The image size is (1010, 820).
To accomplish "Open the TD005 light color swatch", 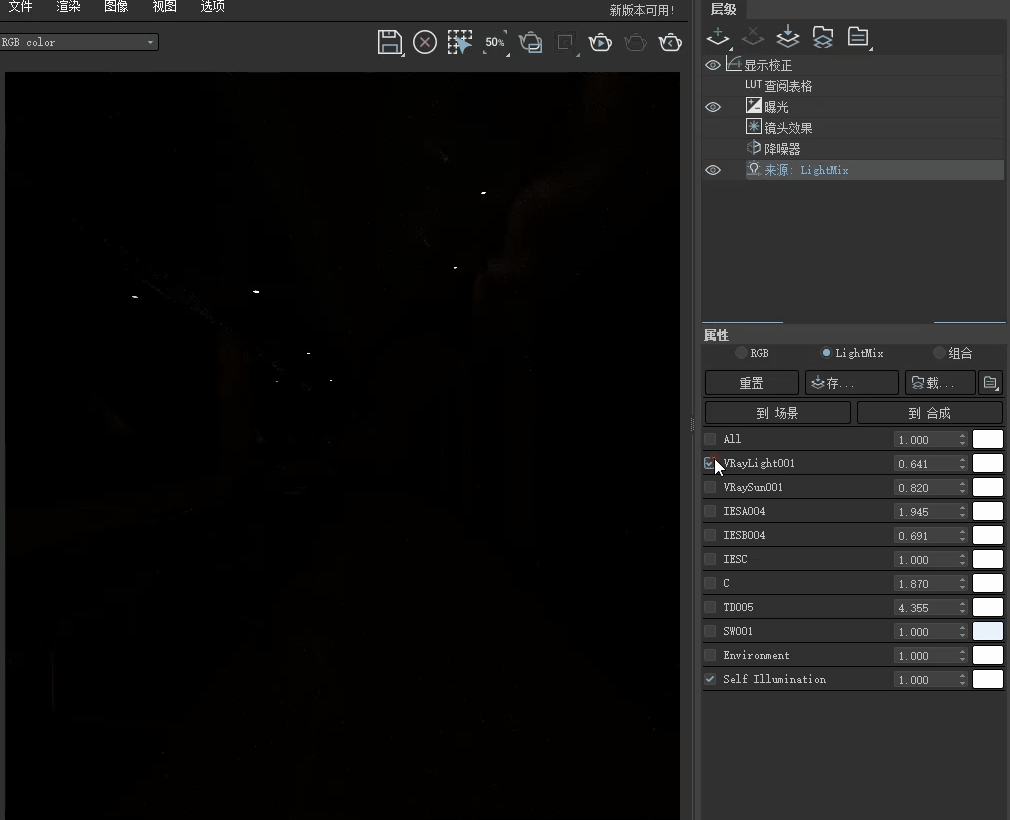I will [988, 608].
